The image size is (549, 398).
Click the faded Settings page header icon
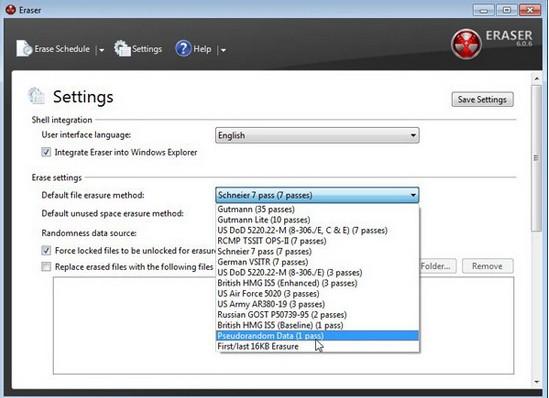click(36, 96)
